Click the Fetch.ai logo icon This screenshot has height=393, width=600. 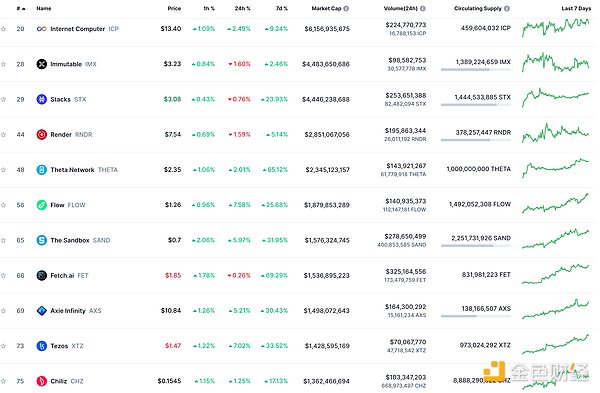point(41,275)
